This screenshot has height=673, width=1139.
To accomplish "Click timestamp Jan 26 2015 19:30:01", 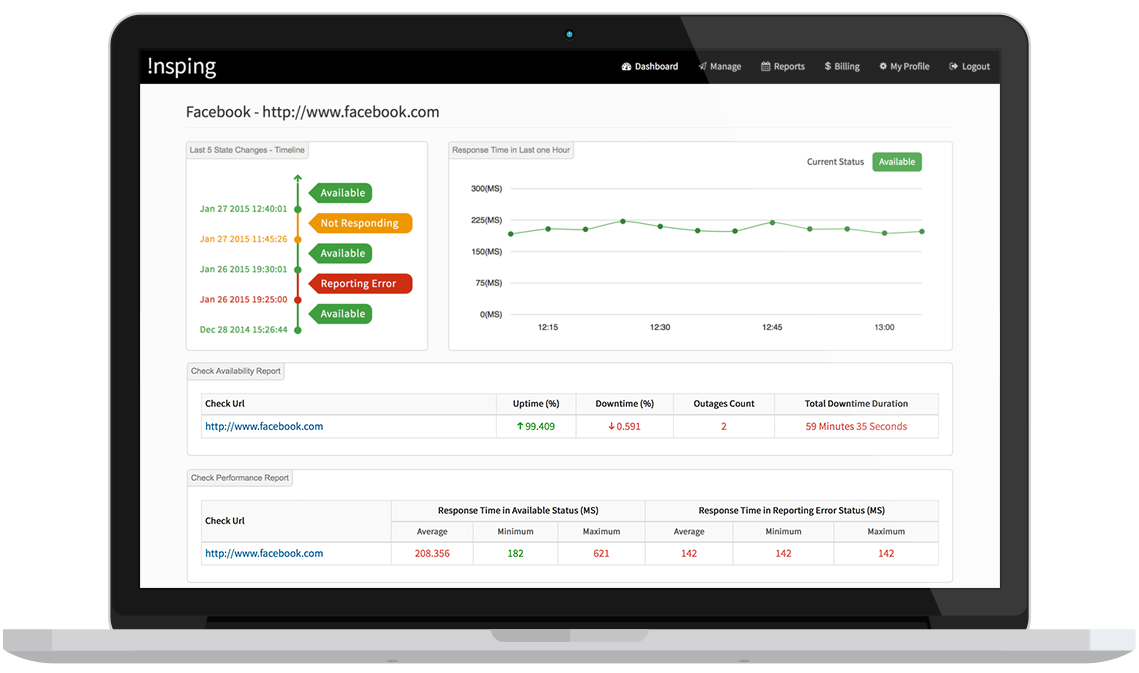I will [243, 269].
